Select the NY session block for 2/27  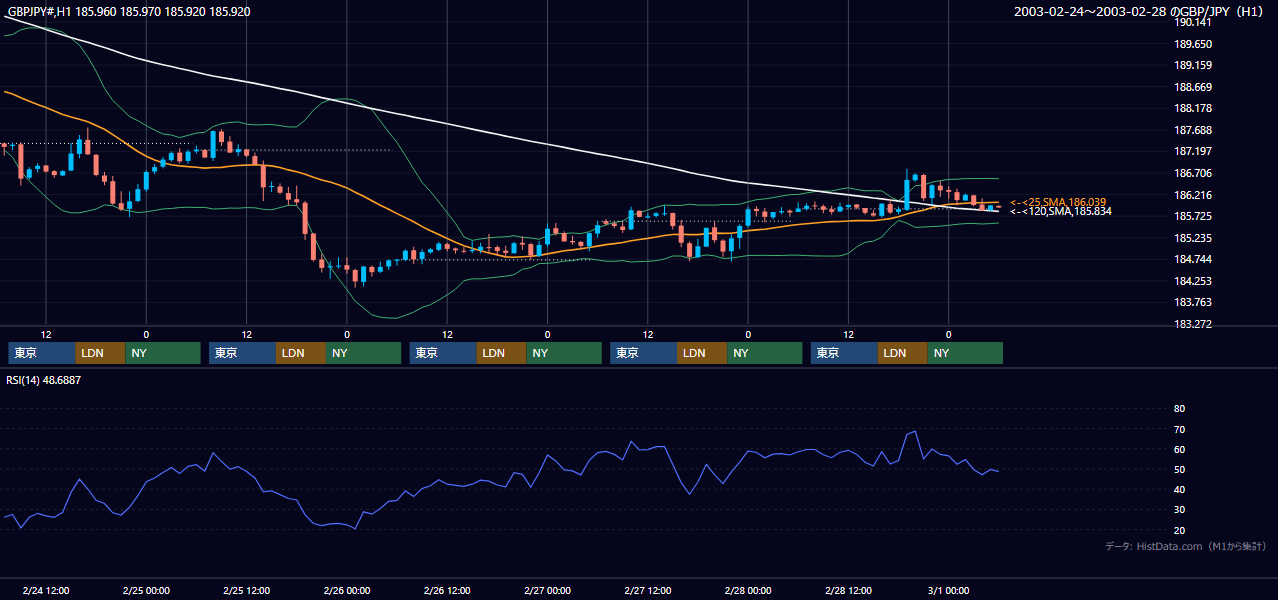tap(765, 353)
